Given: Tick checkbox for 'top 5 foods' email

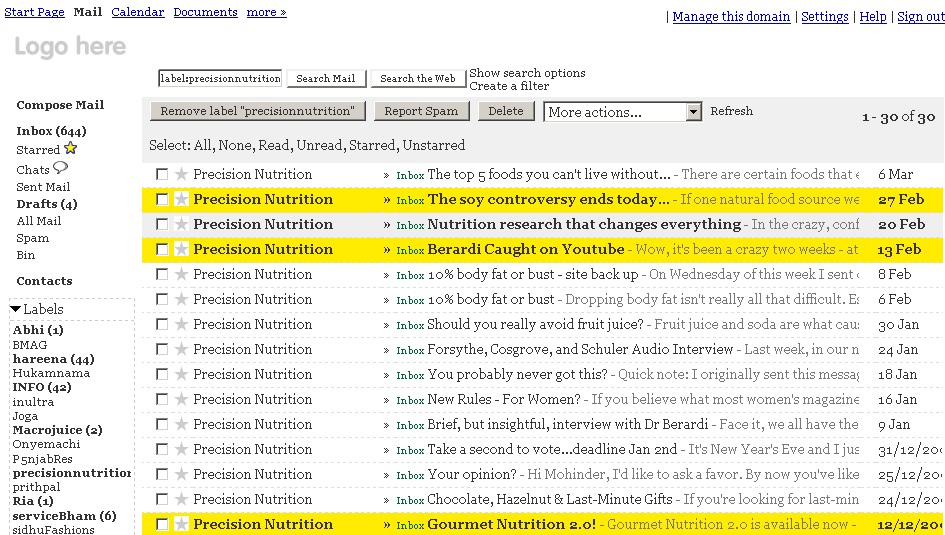Looking at the screenshot, I should 162,174.
